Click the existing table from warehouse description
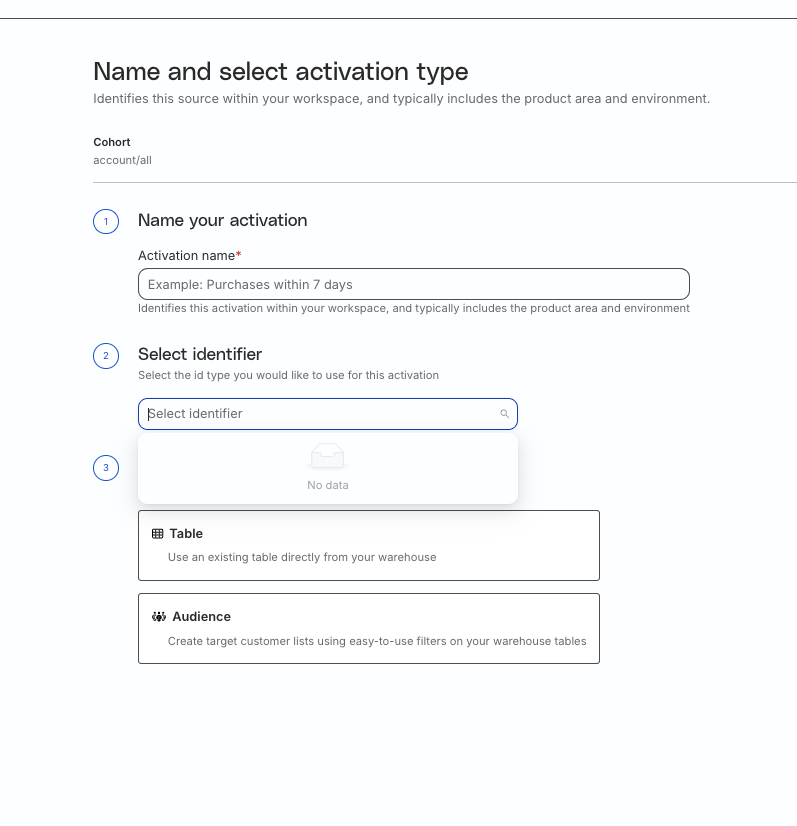The image size is (797, 826). [x=302, y=557]
